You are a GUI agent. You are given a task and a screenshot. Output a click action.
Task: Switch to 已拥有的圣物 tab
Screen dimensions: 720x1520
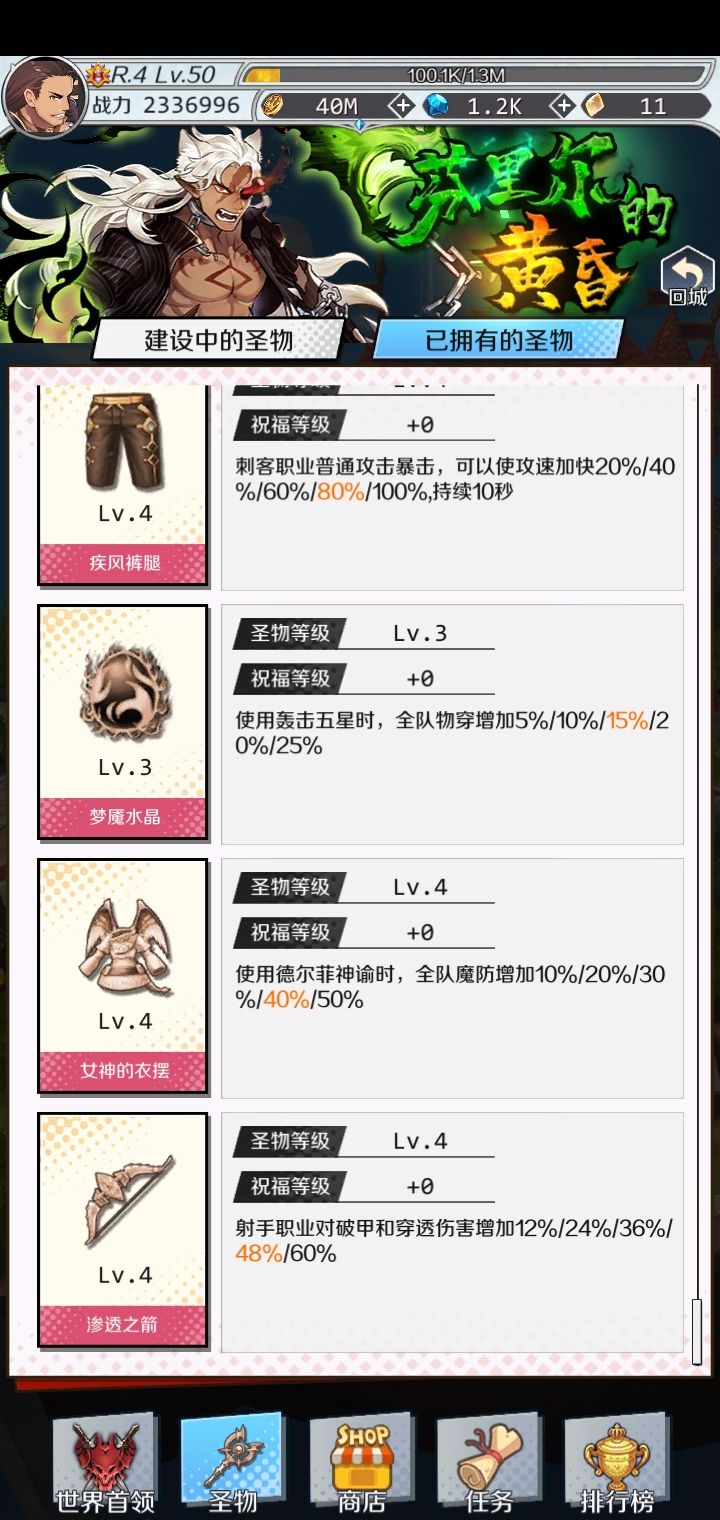click(499, 340)
